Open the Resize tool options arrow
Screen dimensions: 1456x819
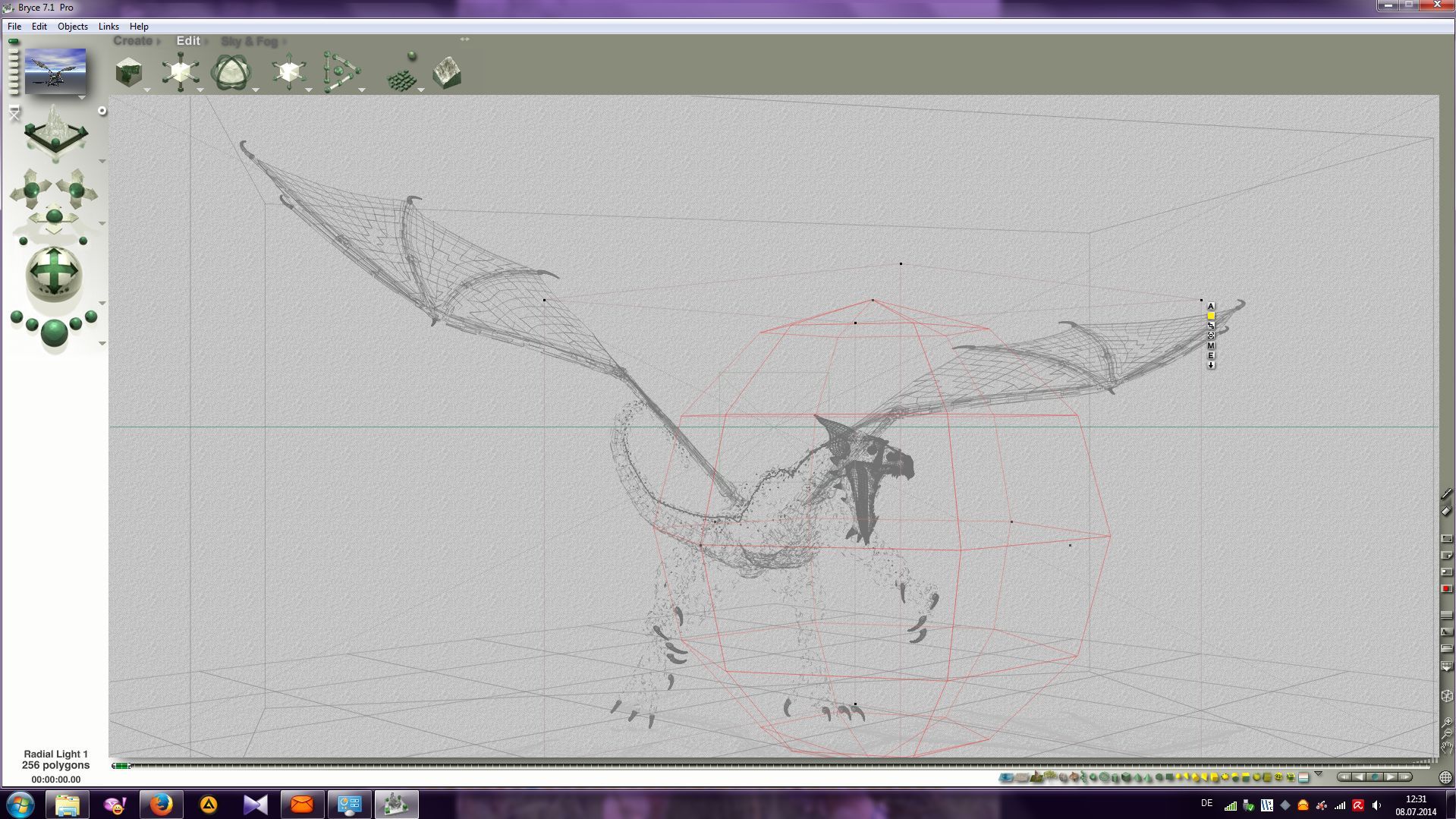pos(200,90)
